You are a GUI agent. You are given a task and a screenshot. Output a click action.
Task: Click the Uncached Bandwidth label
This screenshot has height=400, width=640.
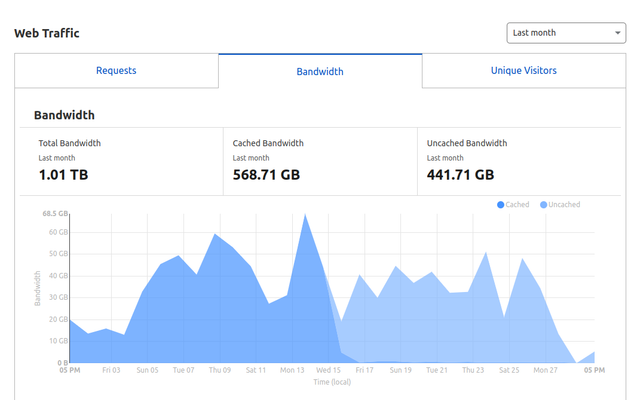(467, 143)
